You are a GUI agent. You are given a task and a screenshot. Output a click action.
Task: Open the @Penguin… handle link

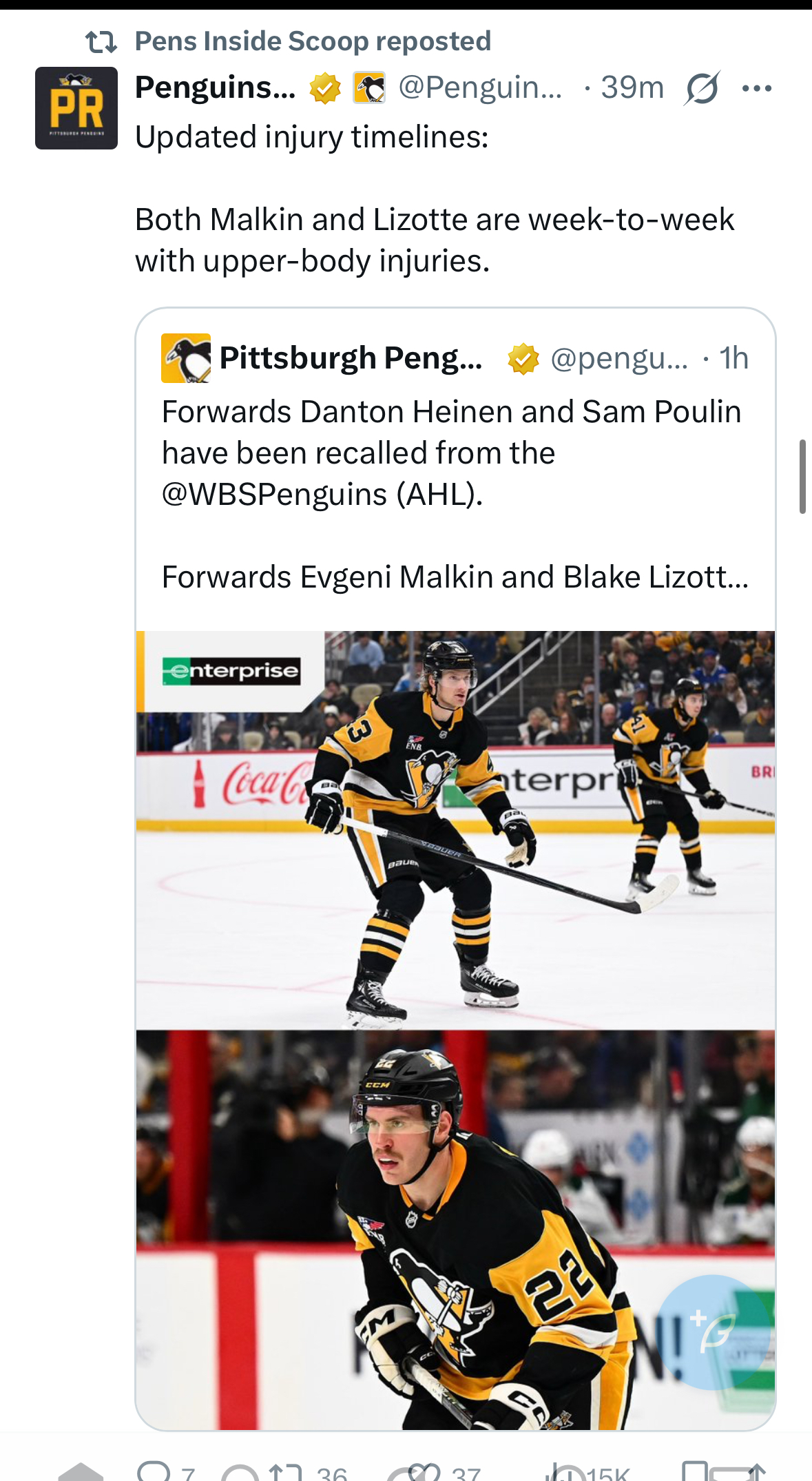[x=480, y=87]
